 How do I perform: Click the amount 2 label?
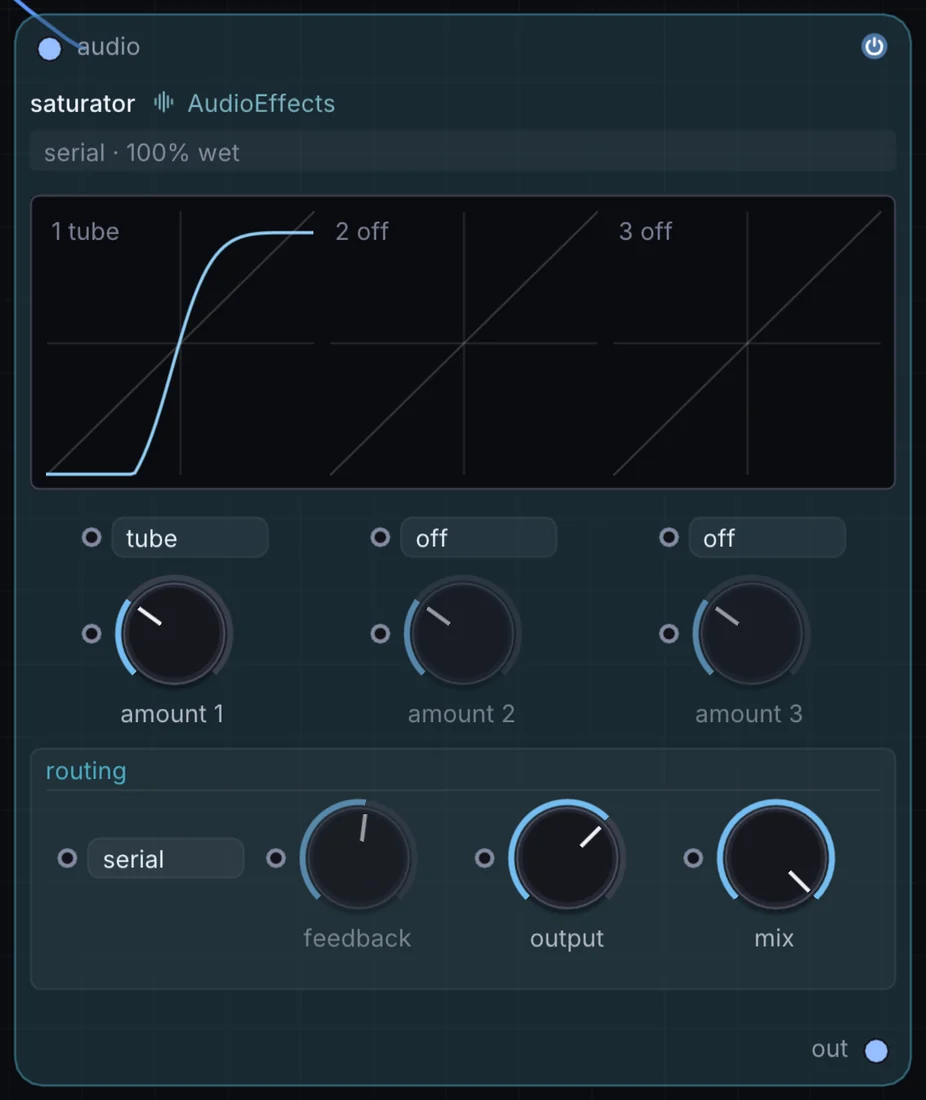(462, 713)
